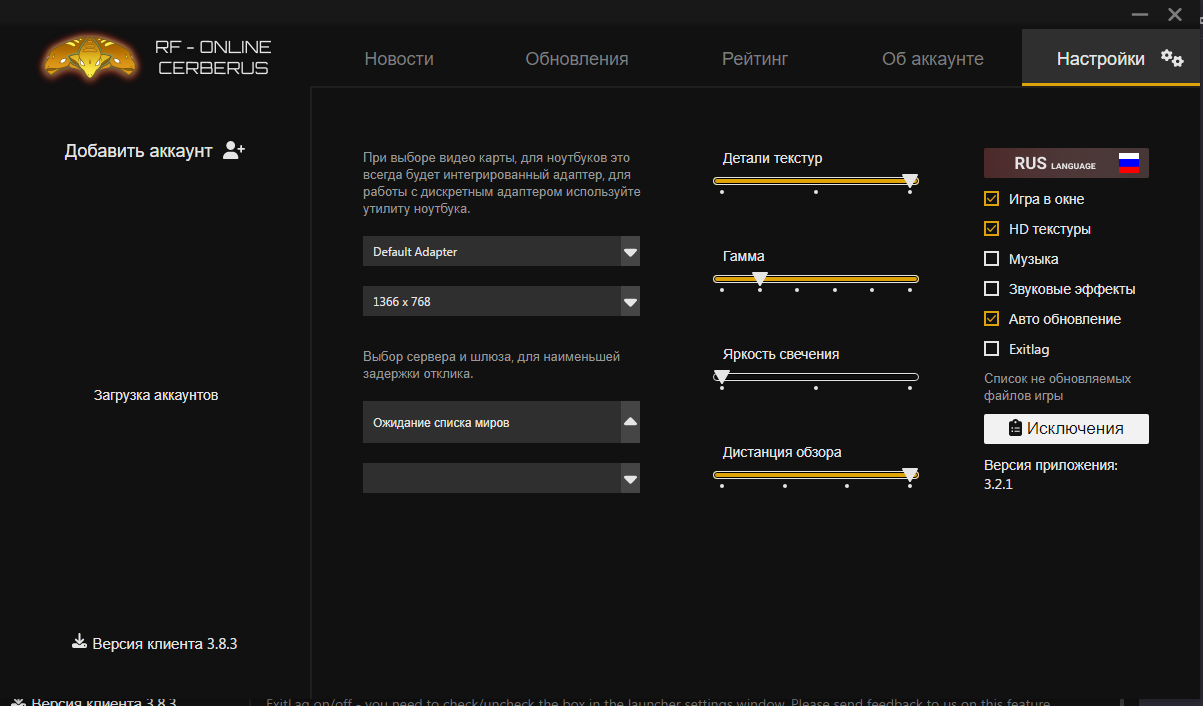1203x706 pixels.
Task: Click the settings gears icon
Action: point(1172,58)
